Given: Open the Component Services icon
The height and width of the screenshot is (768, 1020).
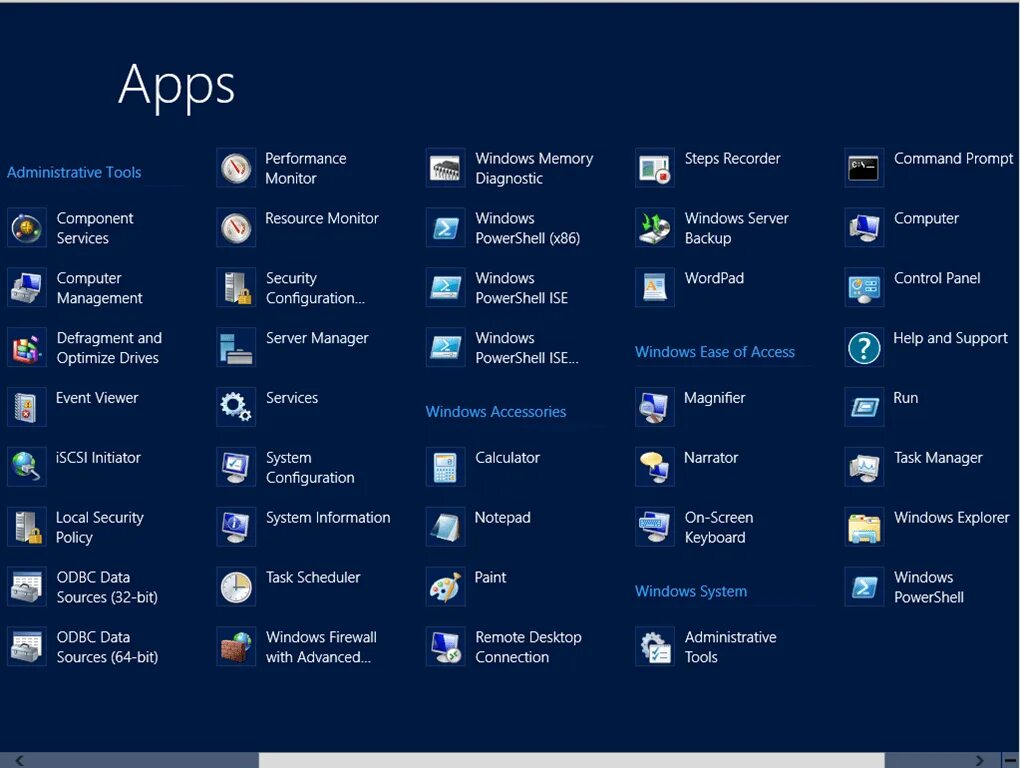Looking at the screenshot, I should click(27, 228).
